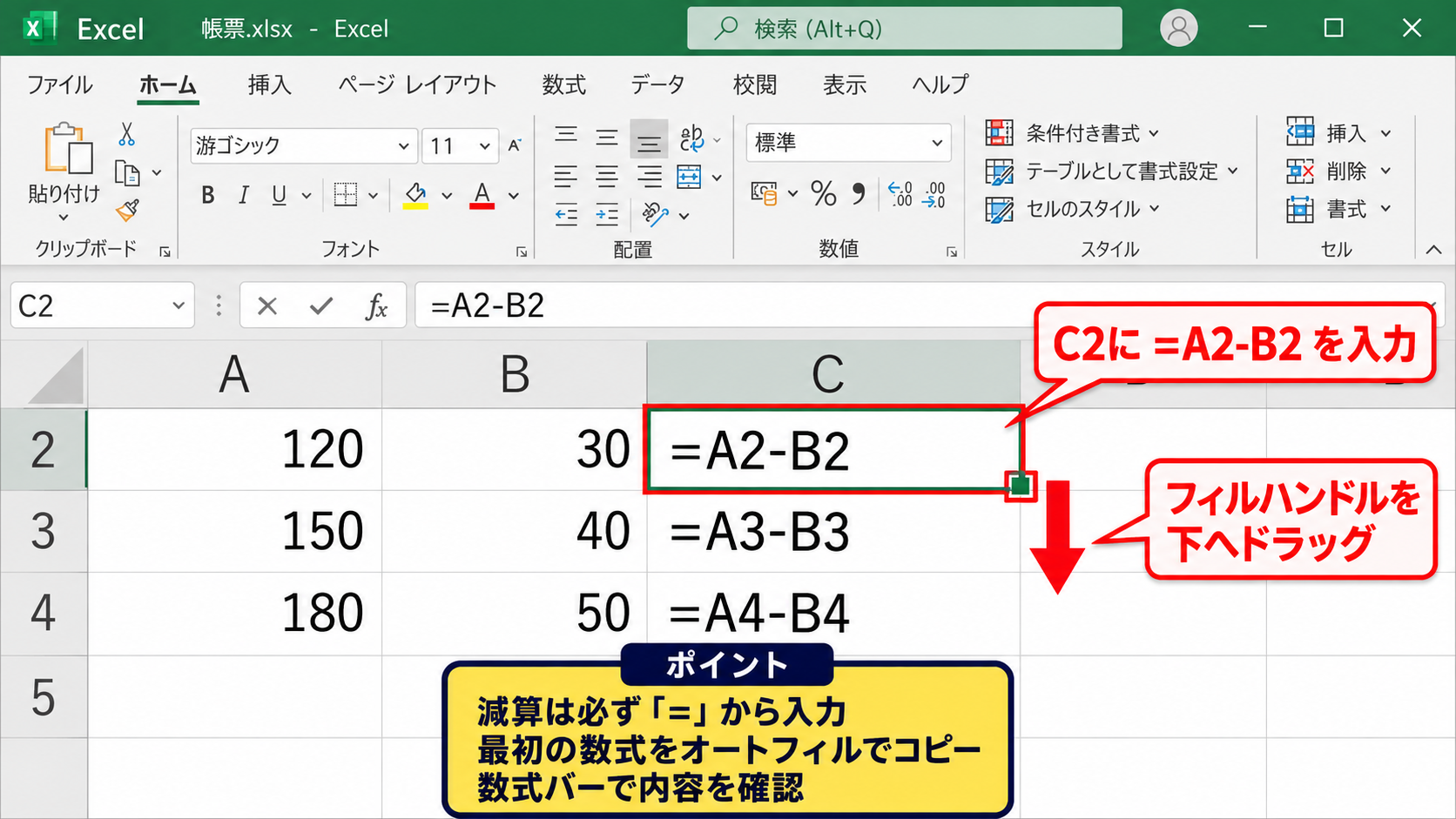Screen dimensions: 1456x819
Task: Click the increase font size icon
Action: pos(515,145)
